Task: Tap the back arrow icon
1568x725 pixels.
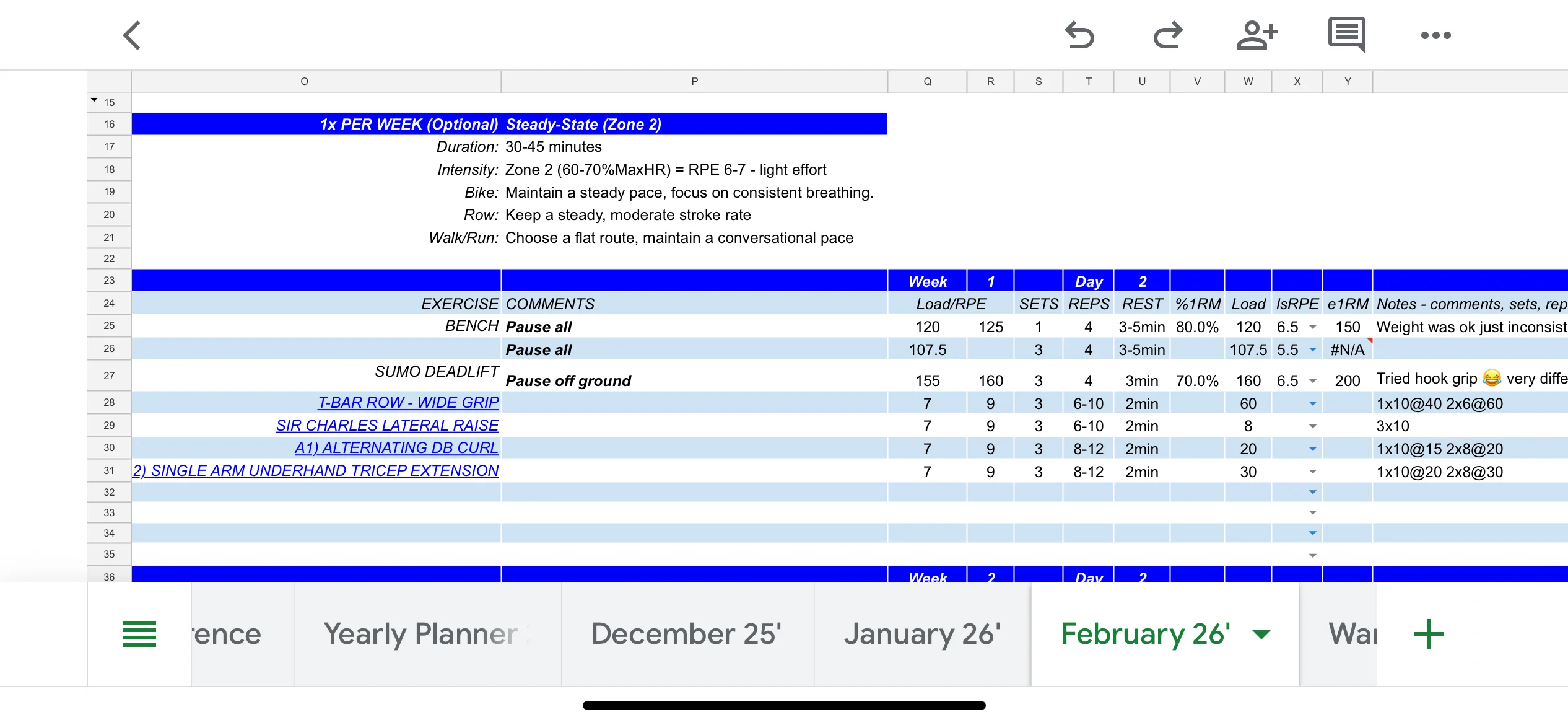Action: point(132,35)
